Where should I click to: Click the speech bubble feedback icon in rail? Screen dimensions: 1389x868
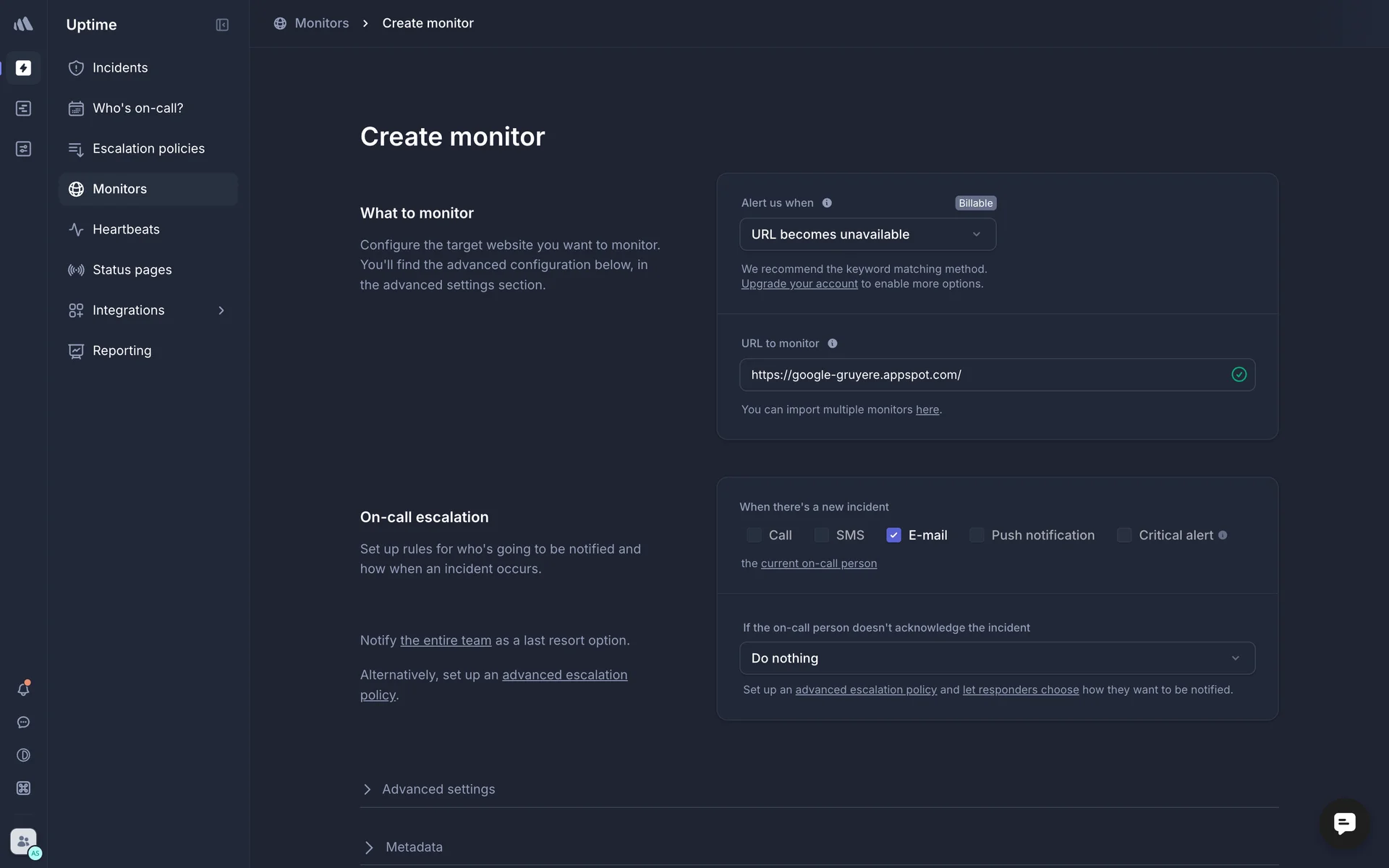(23, 723)
